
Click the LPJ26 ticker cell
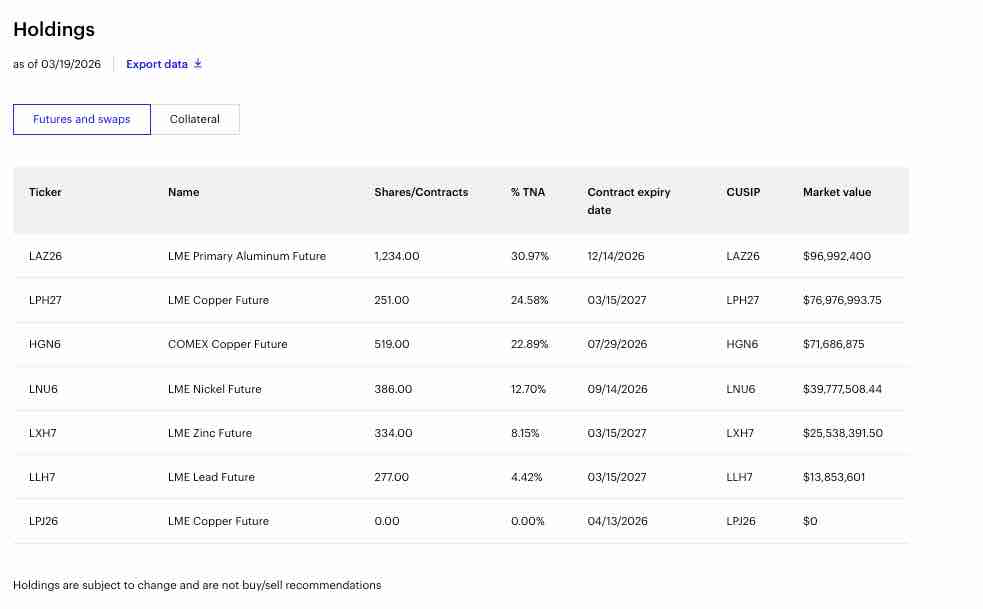click(43, 521)
